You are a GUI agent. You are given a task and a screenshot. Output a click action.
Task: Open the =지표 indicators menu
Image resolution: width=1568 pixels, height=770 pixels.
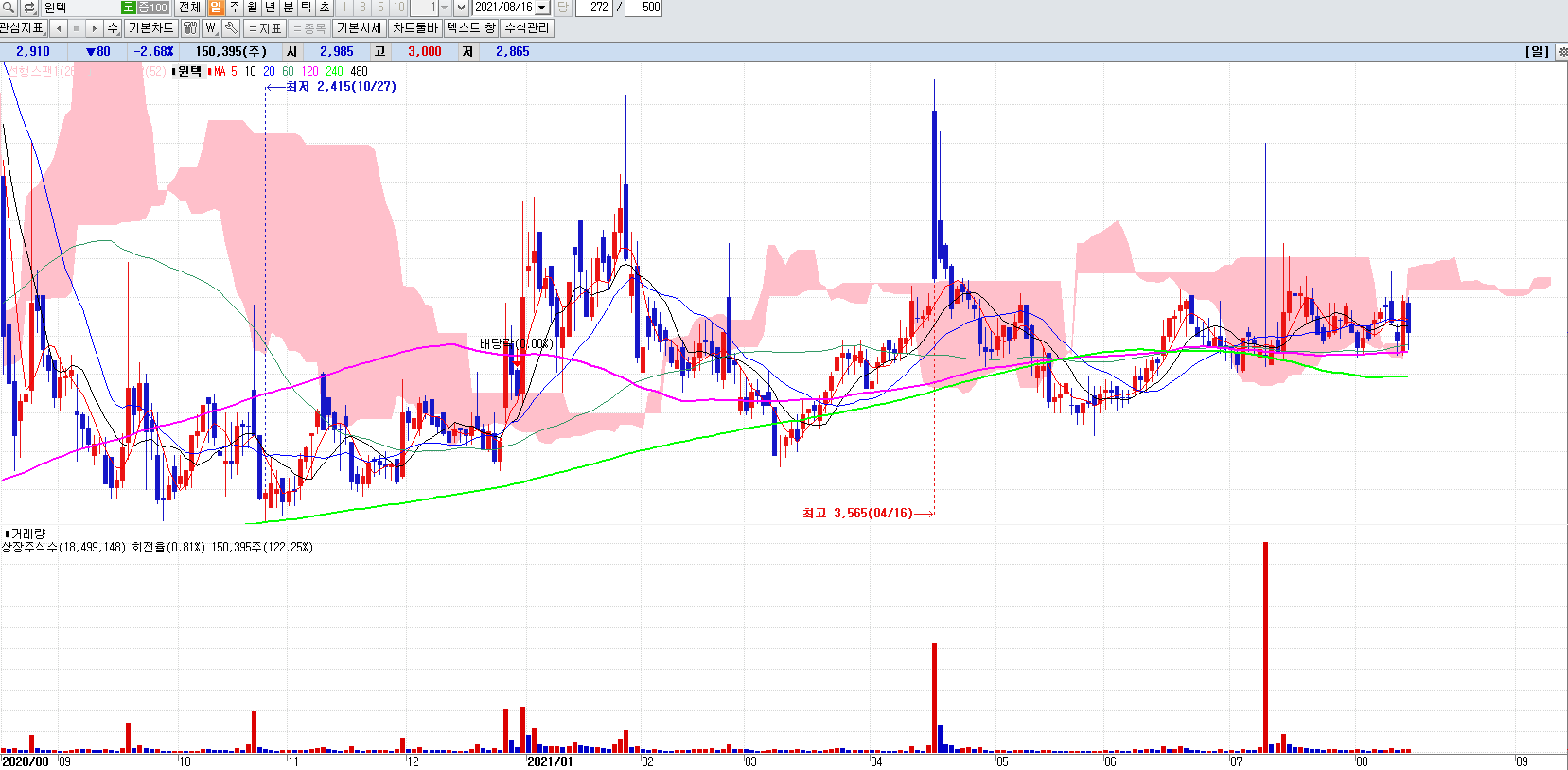(265, 28)
